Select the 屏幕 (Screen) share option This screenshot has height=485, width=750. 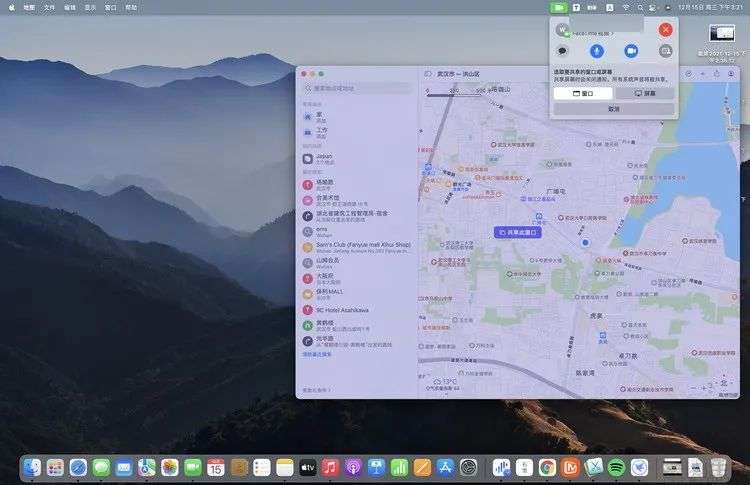[644, 93]
